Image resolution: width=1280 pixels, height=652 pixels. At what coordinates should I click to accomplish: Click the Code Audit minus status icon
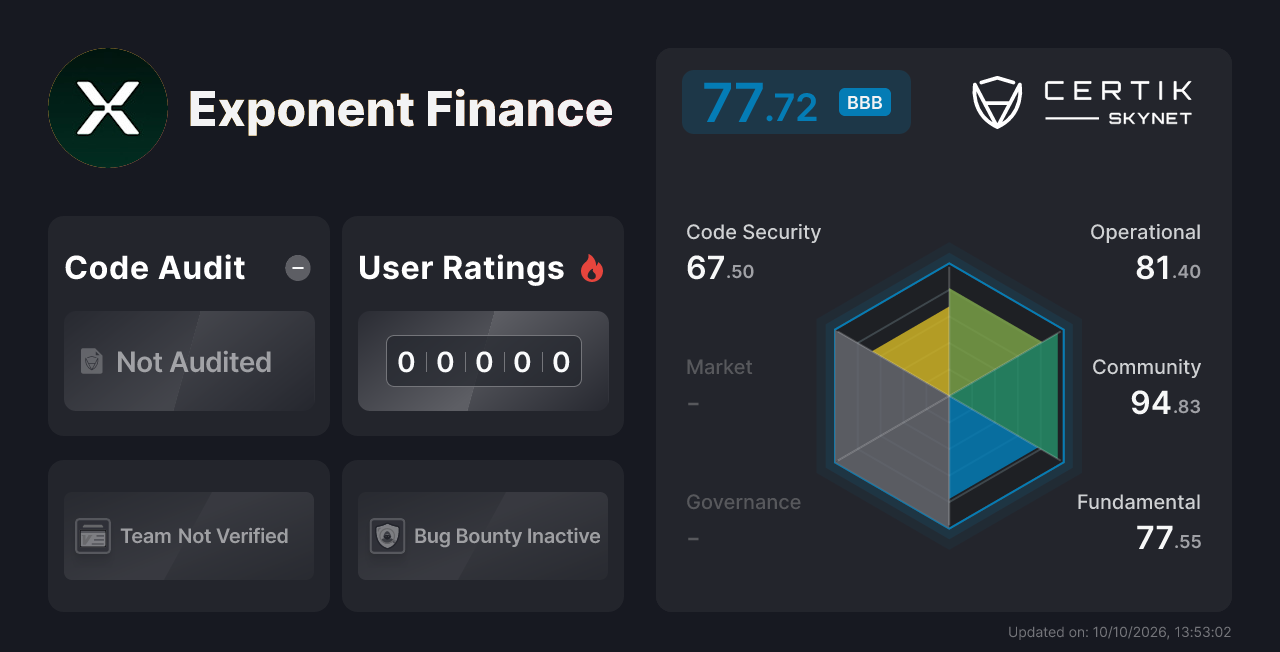coord(298,268)
